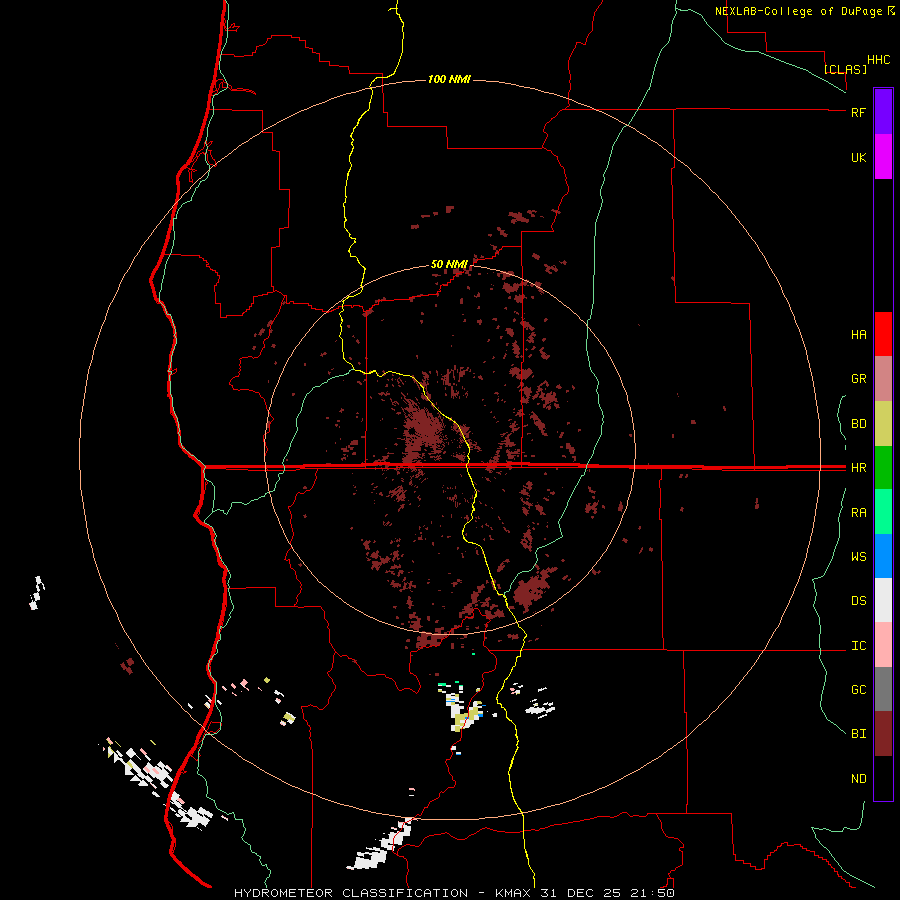The width and height of the screenshot is (900, 900).
Task: Click the WS blue legend swatch
Action: pyautogui.click(x=883, y=556)
